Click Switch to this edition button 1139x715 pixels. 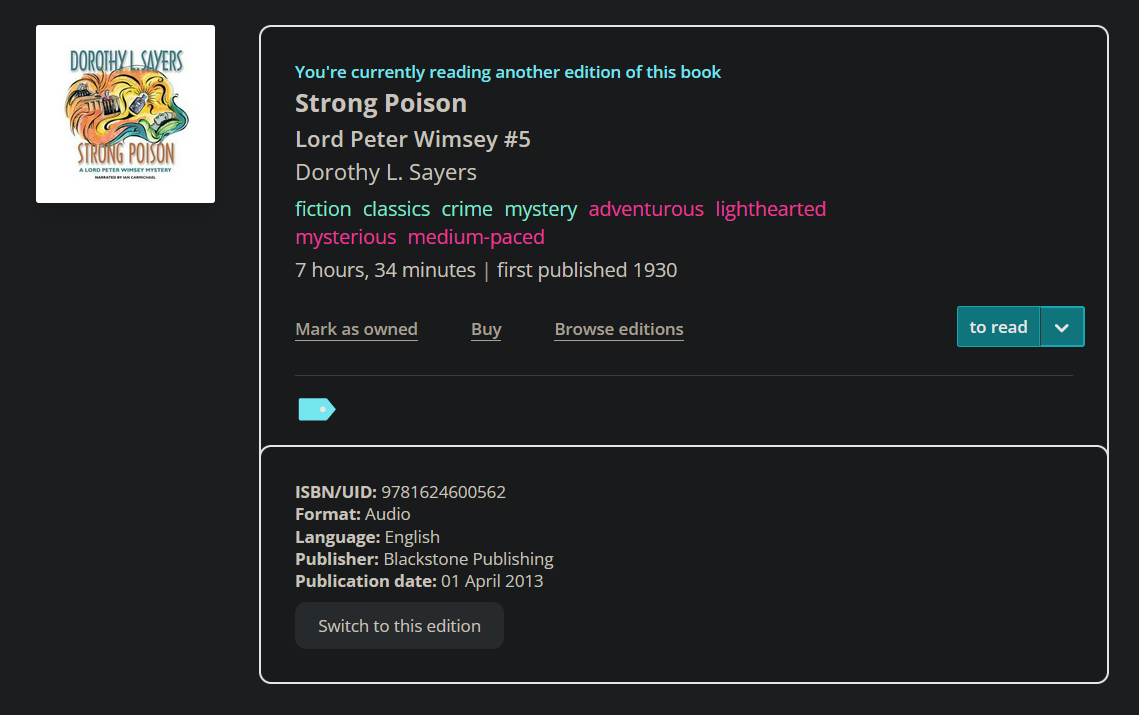(399, 626)
